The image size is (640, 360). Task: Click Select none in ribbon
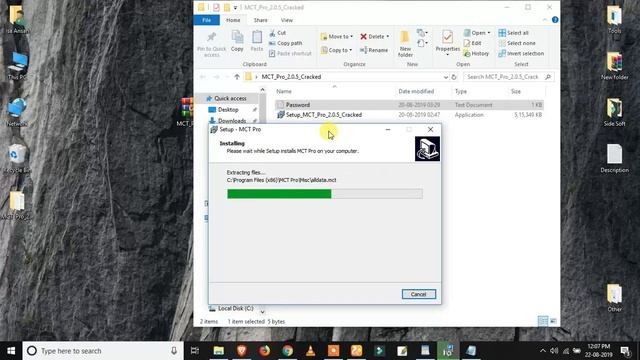coord(517,43)
